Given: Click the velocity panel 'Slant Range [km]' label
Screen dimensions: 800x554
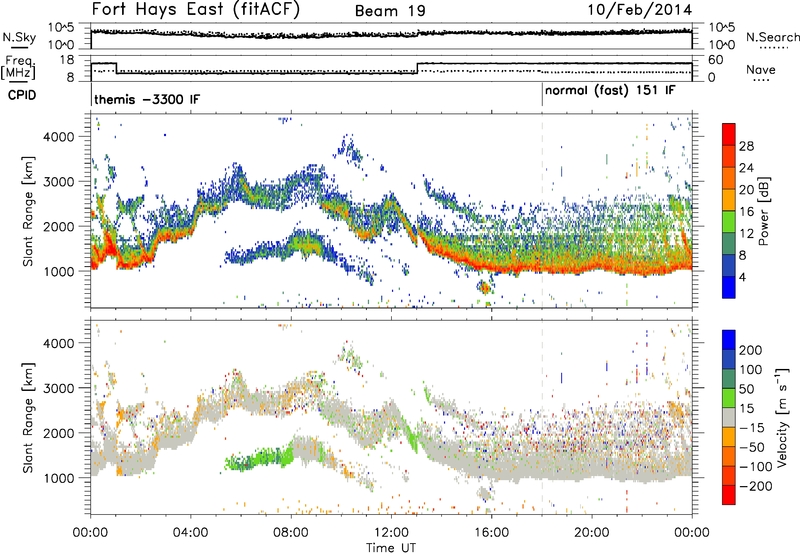Looking at the screenshot, I should pos(28,417).
